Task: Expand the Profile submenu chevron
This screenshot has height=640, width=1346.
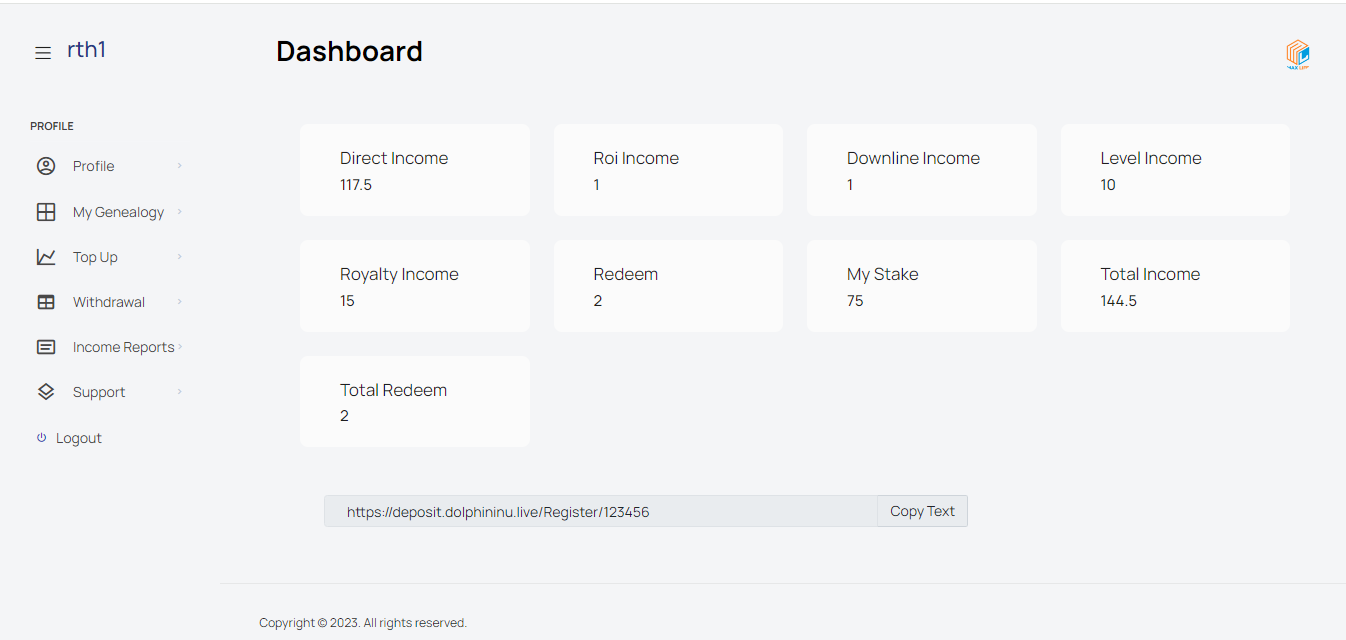Action: [x=180, y=166]
